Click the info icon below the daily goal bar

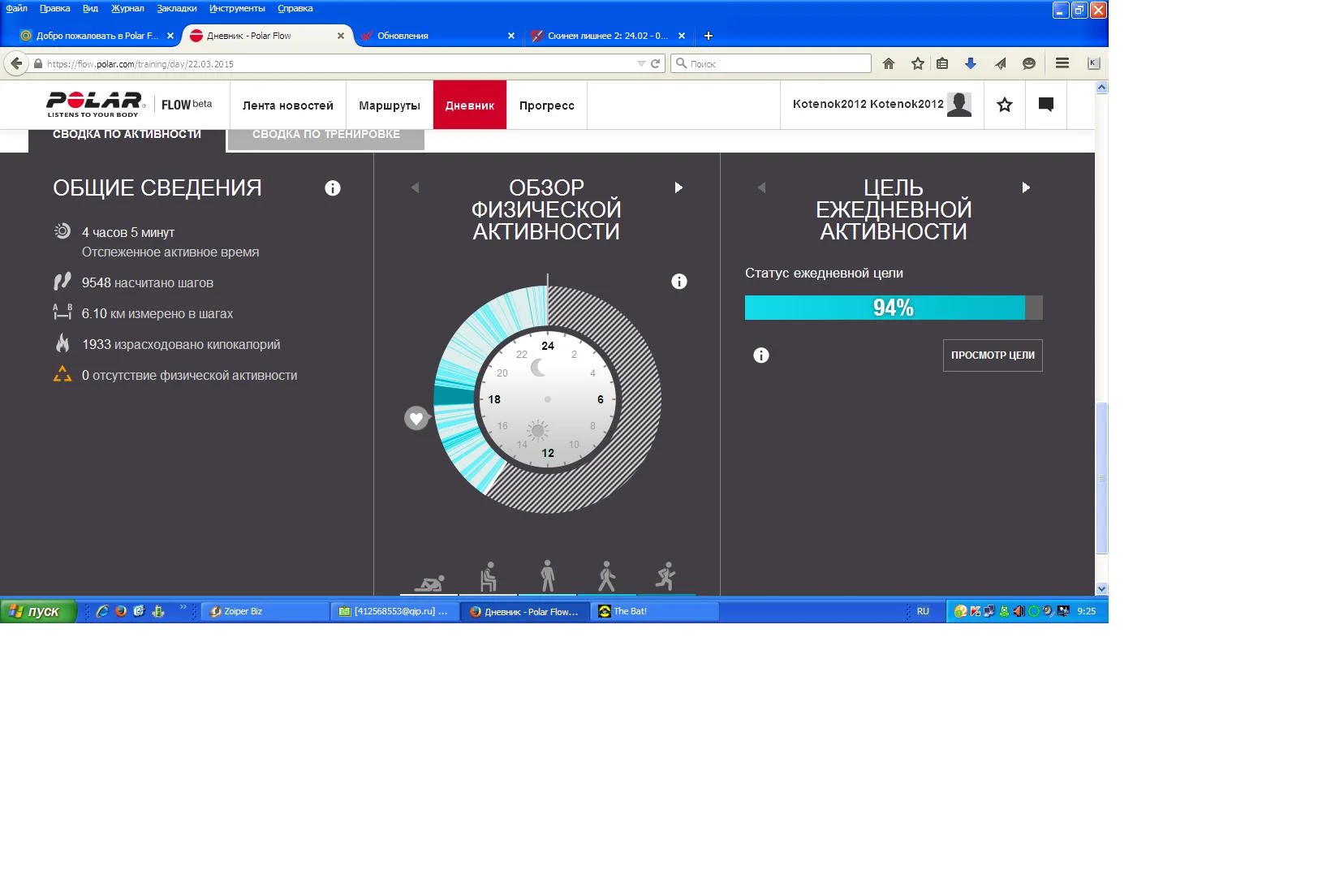[761, 355]
